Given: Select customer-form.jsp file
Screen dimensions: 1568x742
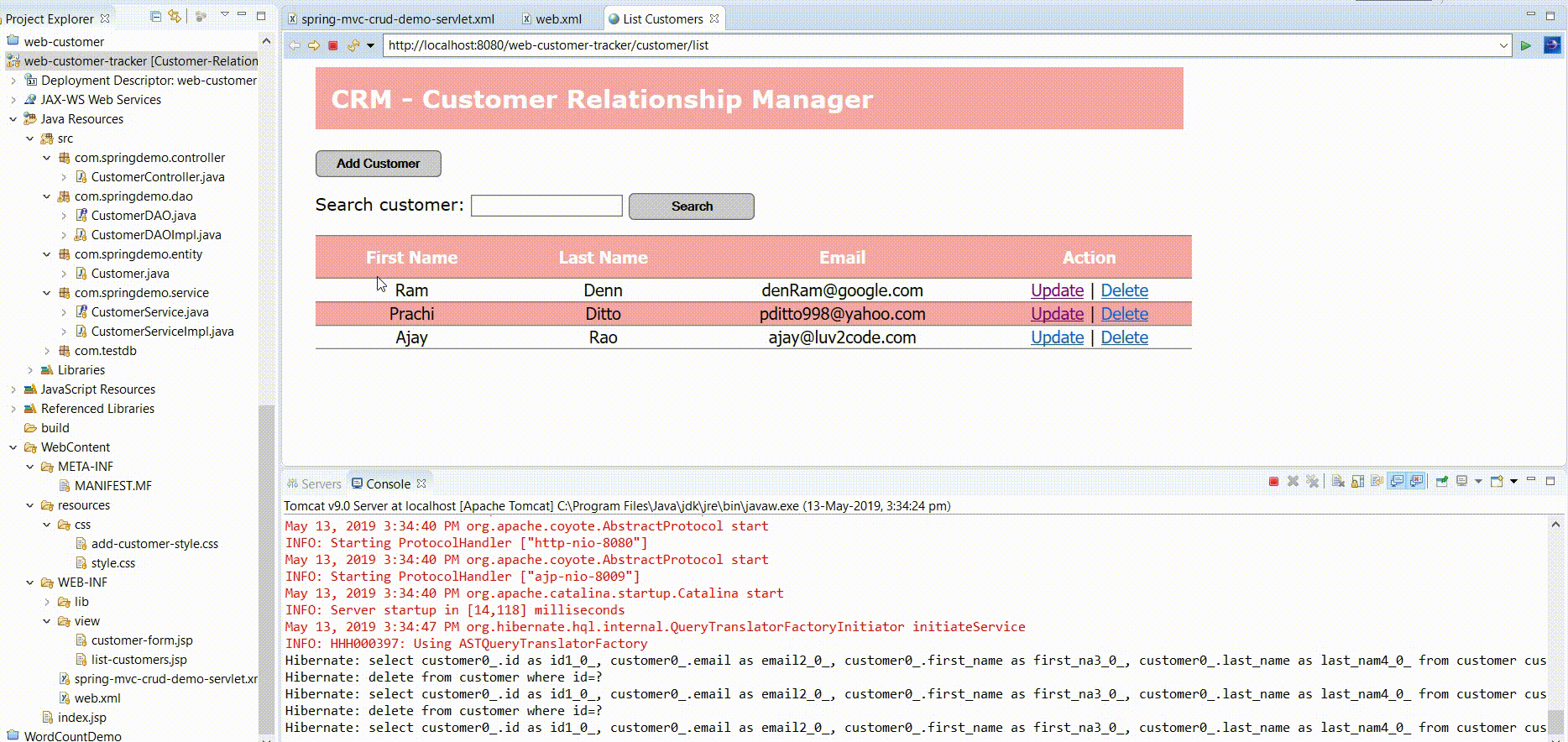Looking at the screenshot, I should click(141, 640).
